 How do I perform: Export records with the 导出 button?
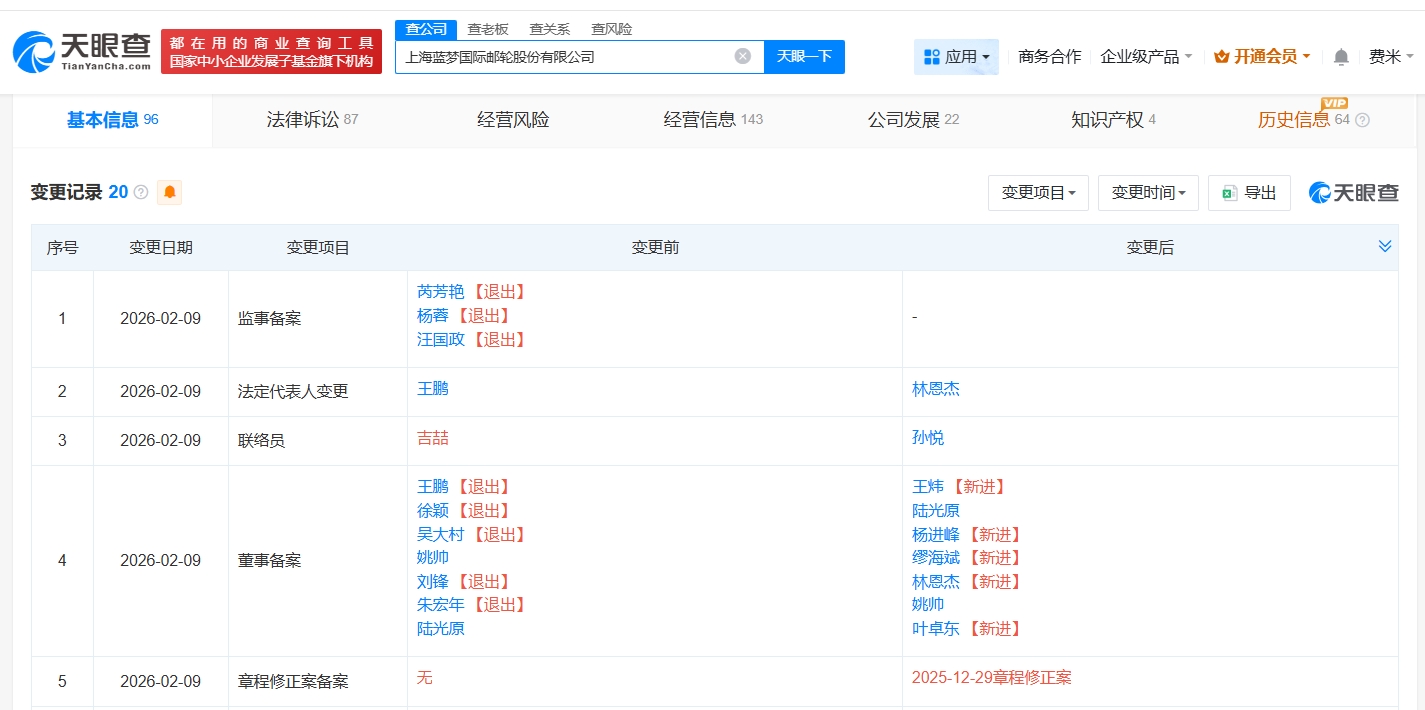1249,193
